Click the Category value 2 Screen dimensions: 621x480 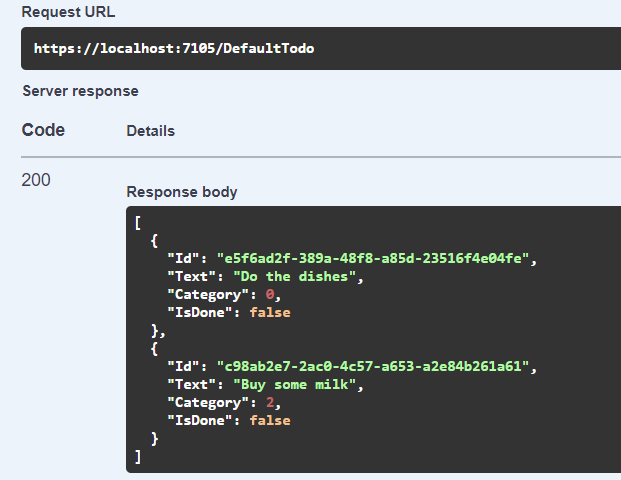(x=269, y=402)
